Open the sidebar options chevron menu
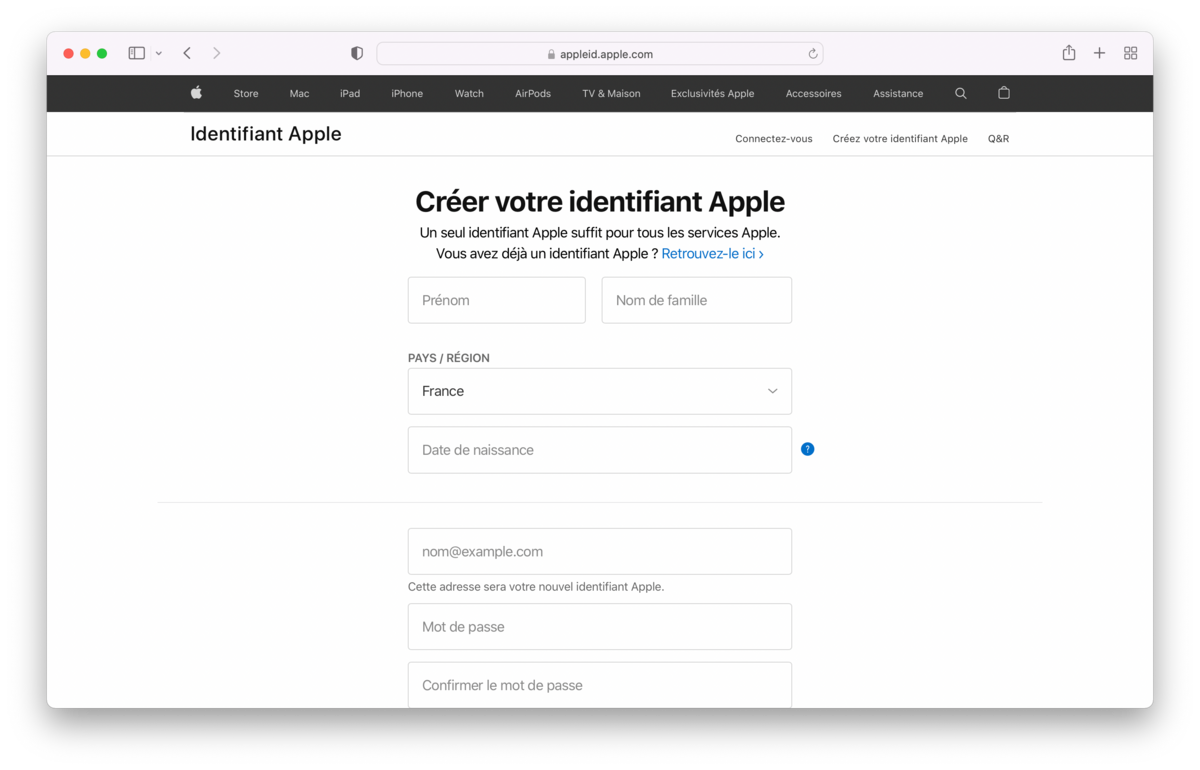This screenshot has height=770, width=1200. [159, 53]
